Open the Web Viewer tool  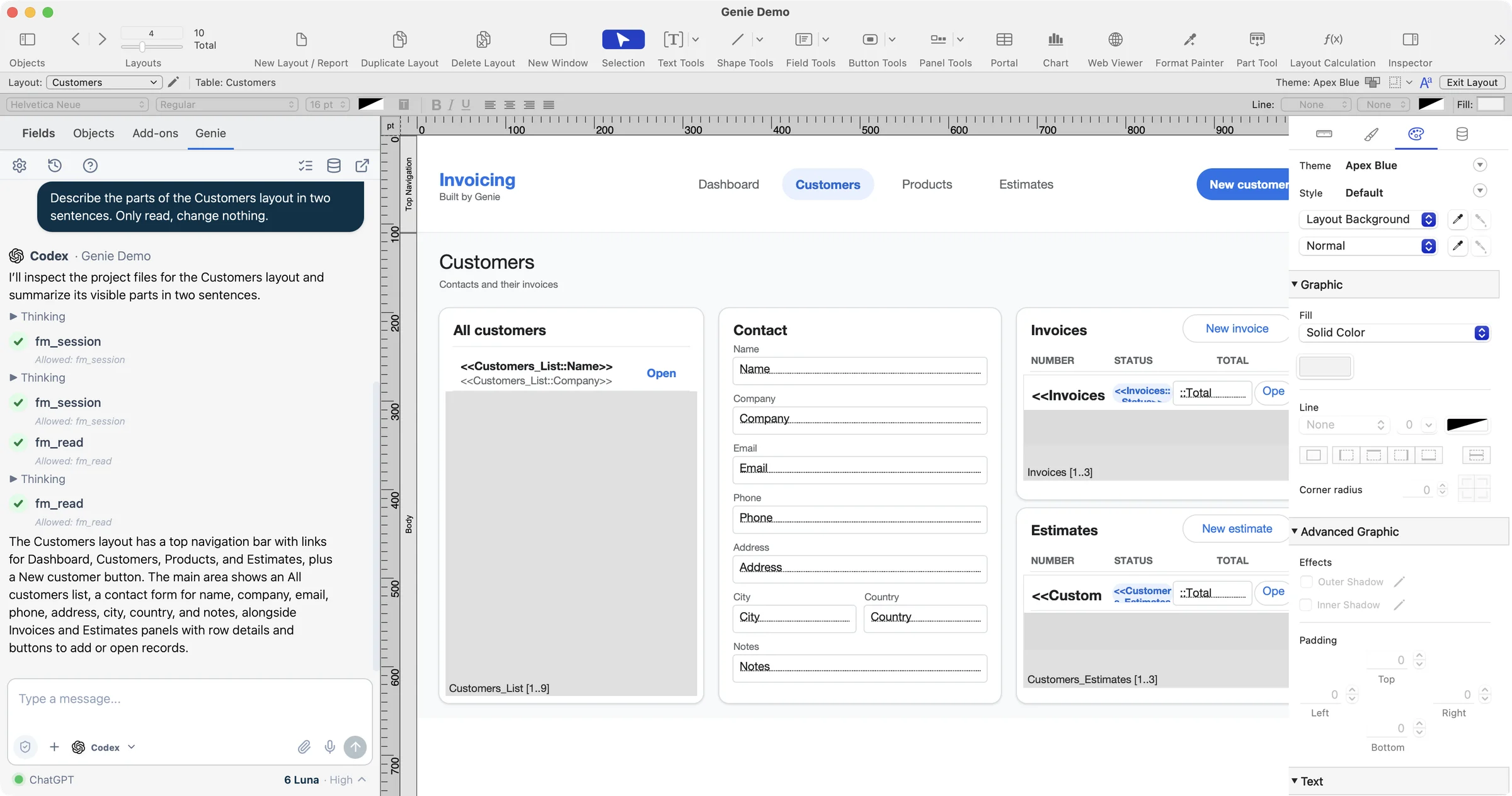point(1114,40)
